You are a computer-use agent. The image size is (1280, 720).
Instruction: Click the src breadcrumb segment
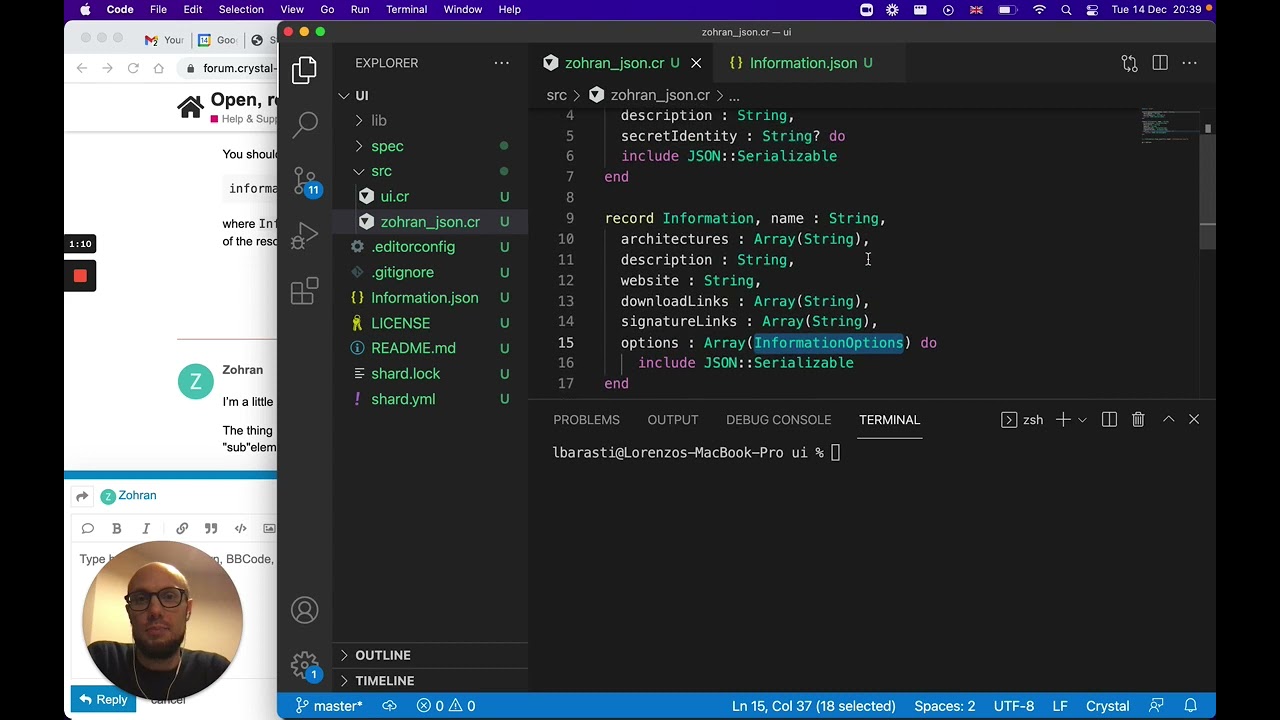(556, 95)
